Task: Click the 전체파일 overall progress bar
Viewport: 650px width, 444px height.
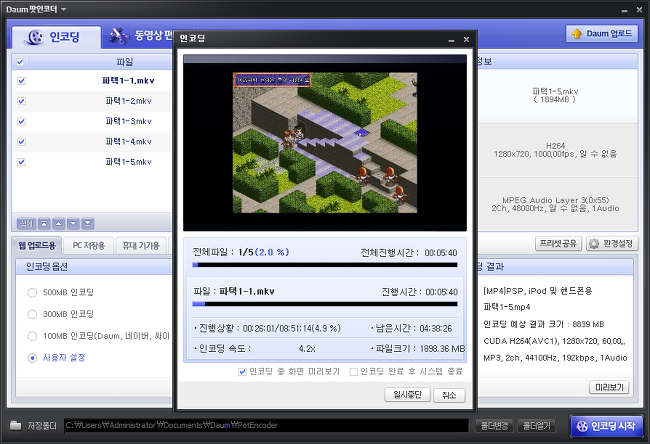Action: coord(325,265)
